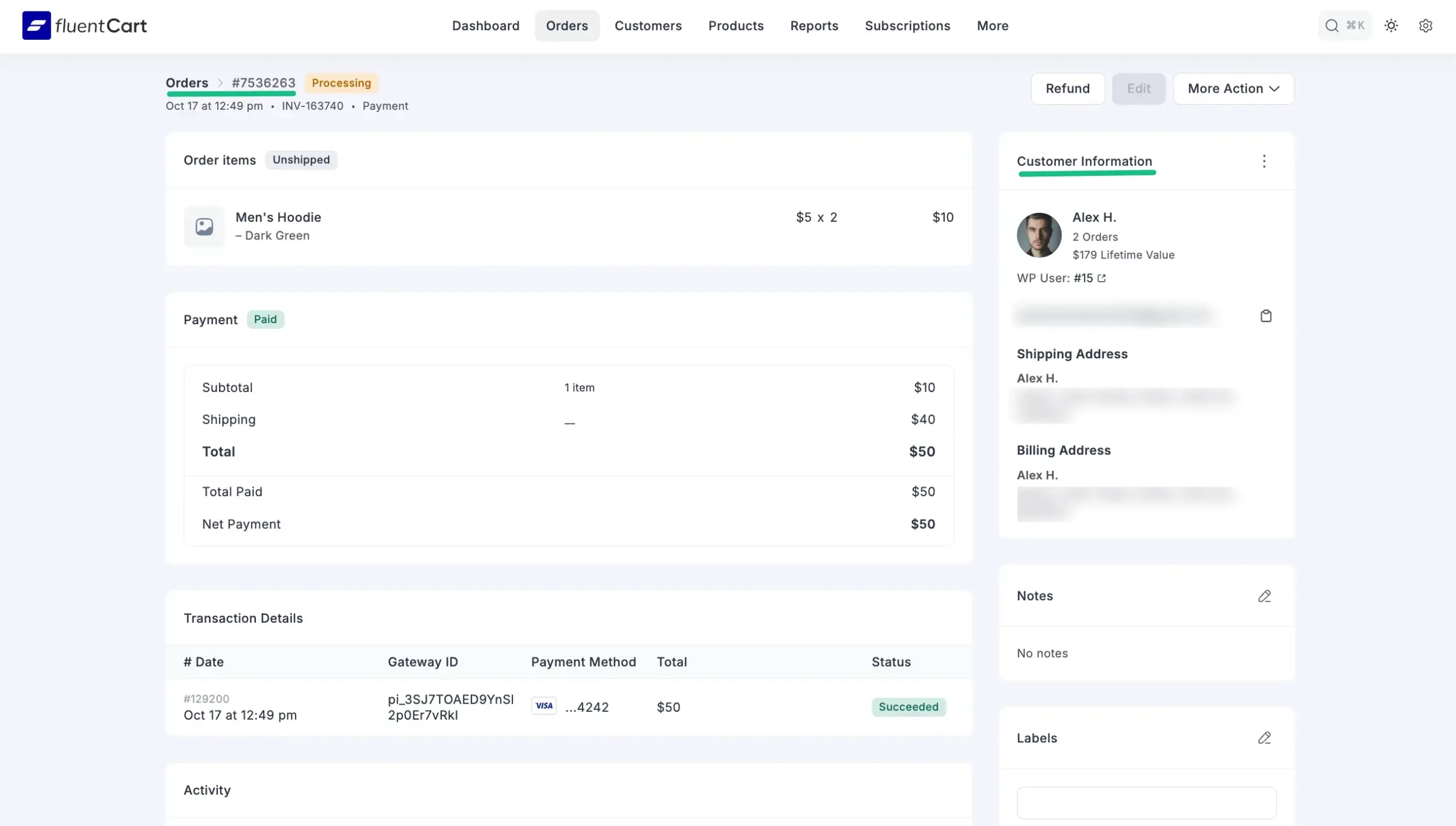Copy customer email with clipboard icon
The width and height of the screenshot is (1456, 826).
(x=1265, y=316)
